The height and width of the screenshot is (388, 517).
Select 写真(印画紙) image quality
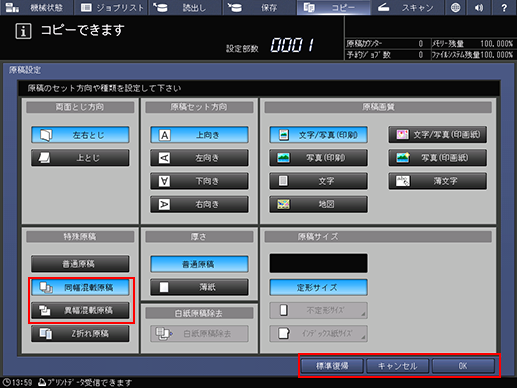click(x=438, y=158)
